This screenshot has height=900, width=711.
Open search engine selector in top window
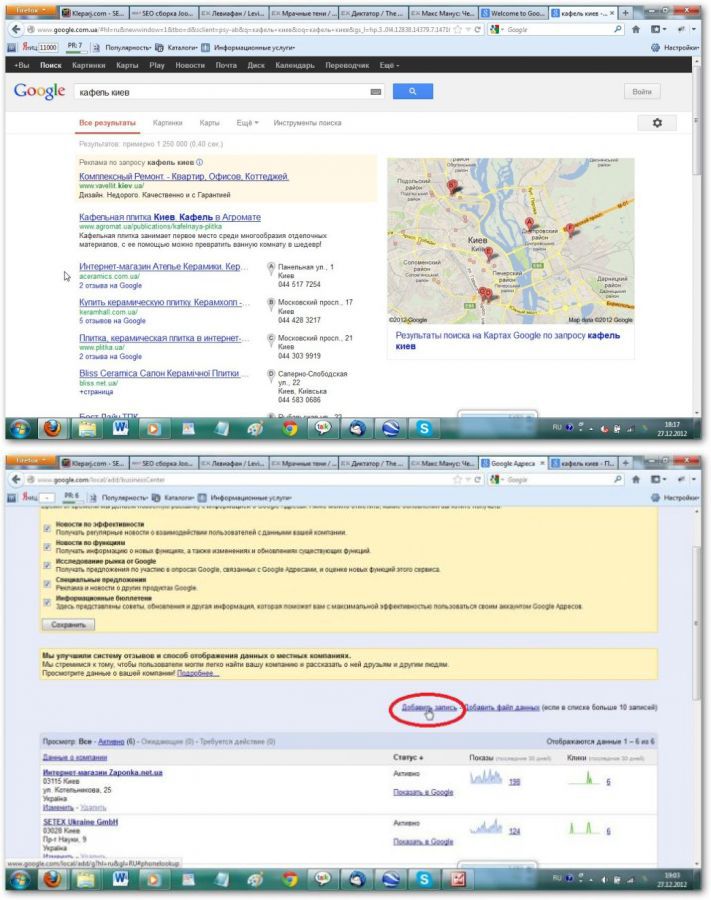pos(497,29)
